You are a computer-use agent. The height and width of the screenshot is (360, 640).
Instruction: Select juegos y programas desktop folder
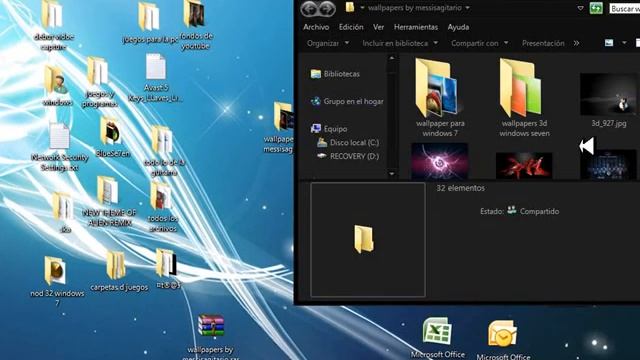tap(99, 83)
